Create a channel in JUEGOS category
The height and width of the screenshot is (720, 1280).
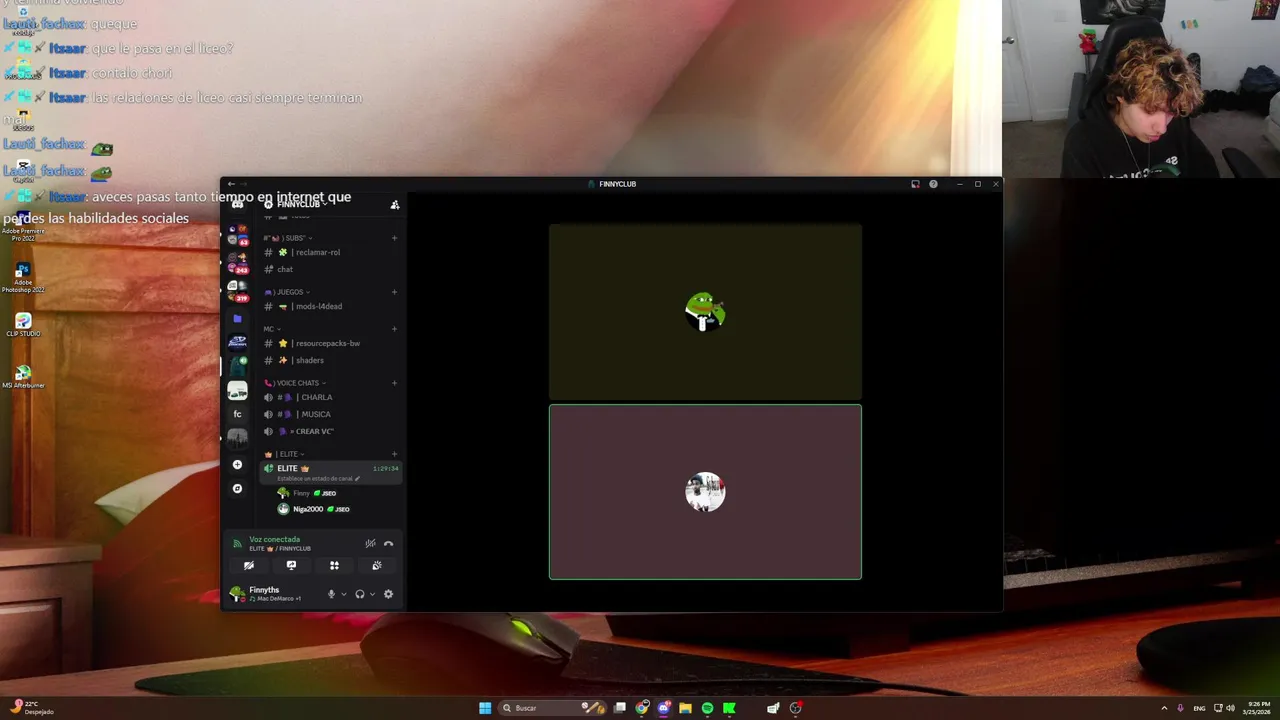395,292
